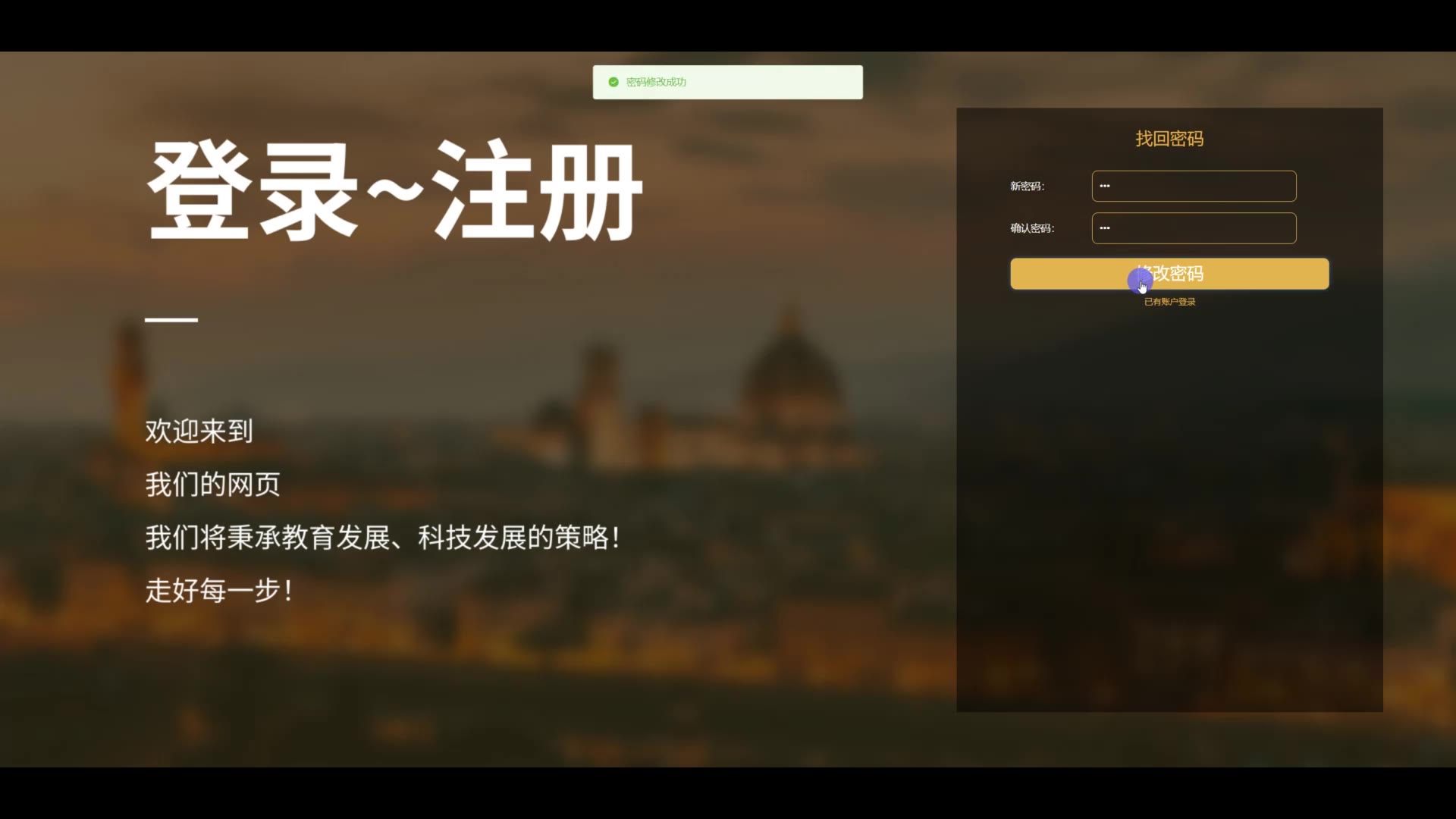This screenshot has width=1456, height=819.
Task: Click the large 登录~注册 heading
Action: tap(394, 191)
